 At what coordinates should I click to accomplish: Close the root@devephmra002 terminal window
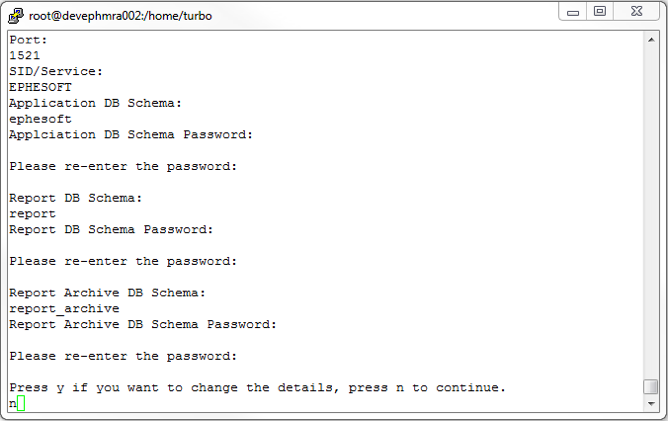point(637,12)
